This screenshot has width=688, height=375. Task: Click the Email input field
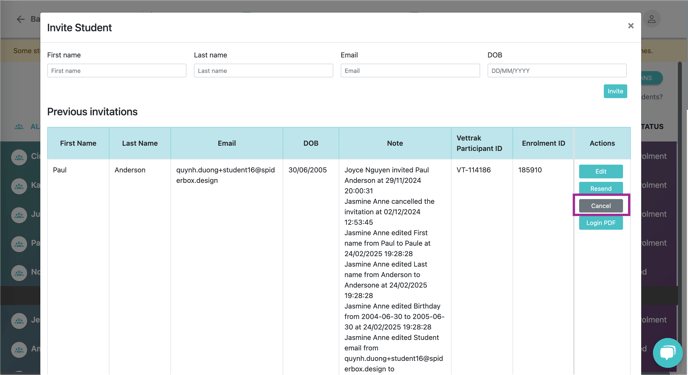point(410,71)
